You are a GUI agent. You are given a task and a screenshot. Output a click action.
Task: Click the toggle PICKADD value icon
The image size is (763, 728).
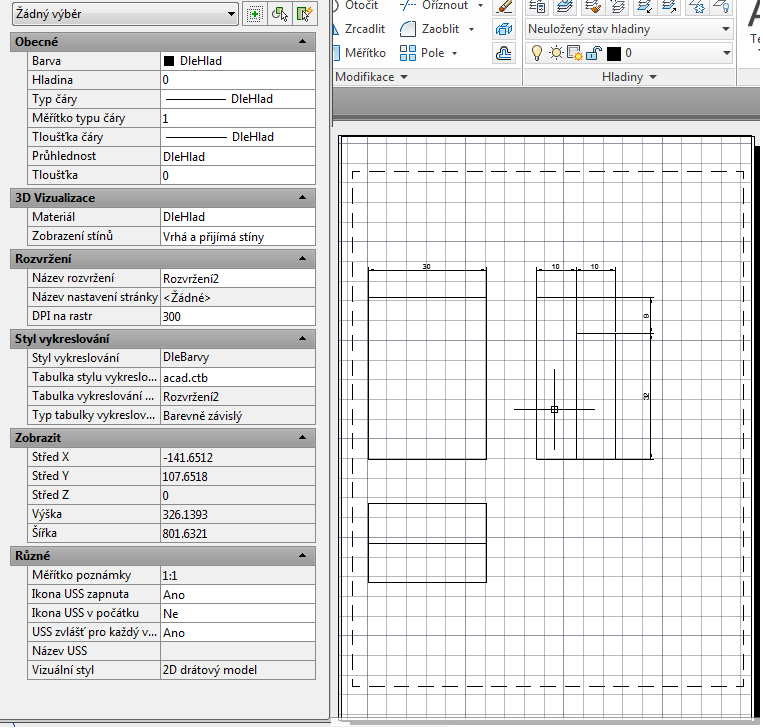coord(255,14)
